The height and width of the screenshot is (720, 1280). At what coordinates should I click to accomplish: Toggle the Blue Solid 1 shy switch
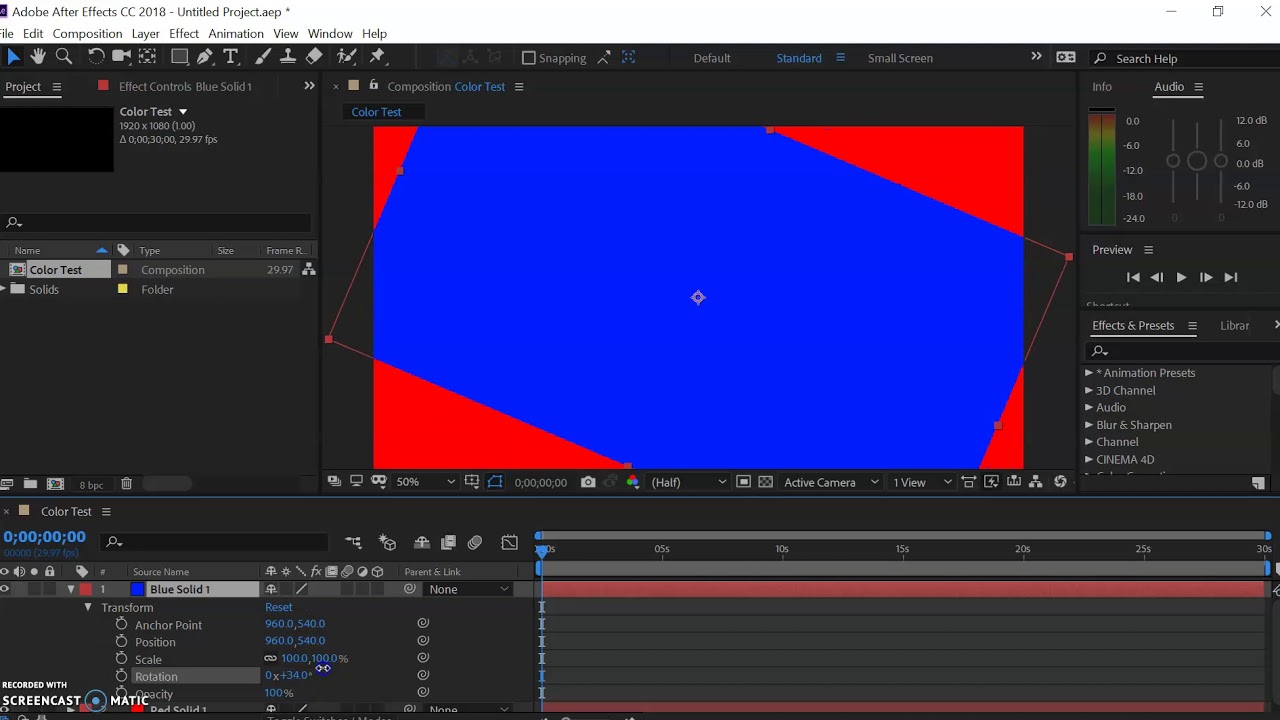click(x=270, y=589)
